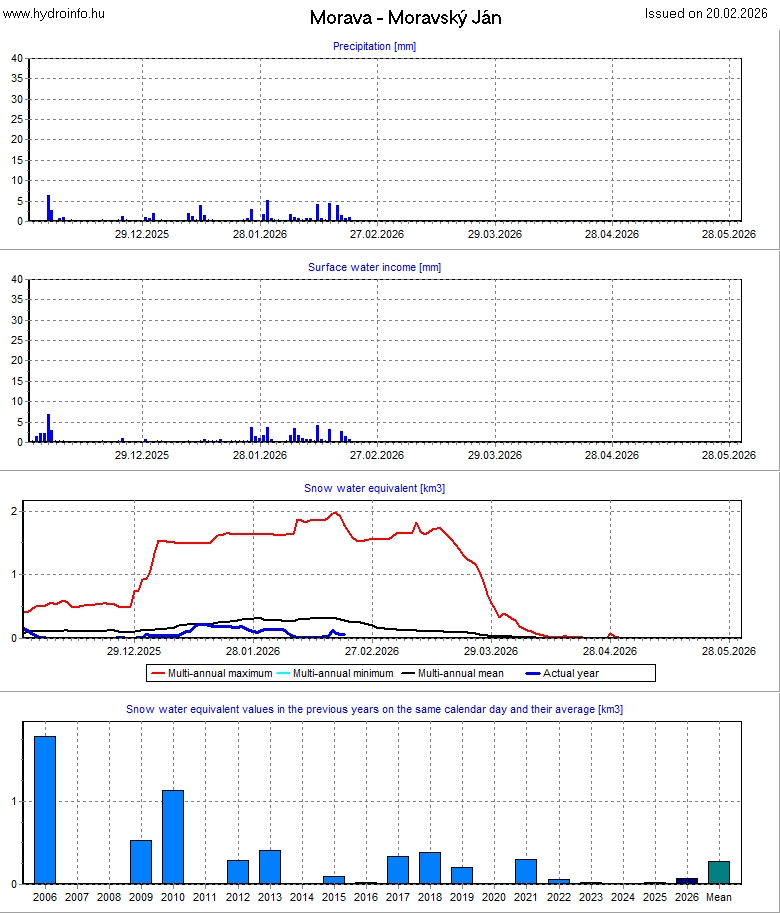Click the 28.01.2026 label under Precipitation chart
780x913 pixels.
(x=260, y=234)
